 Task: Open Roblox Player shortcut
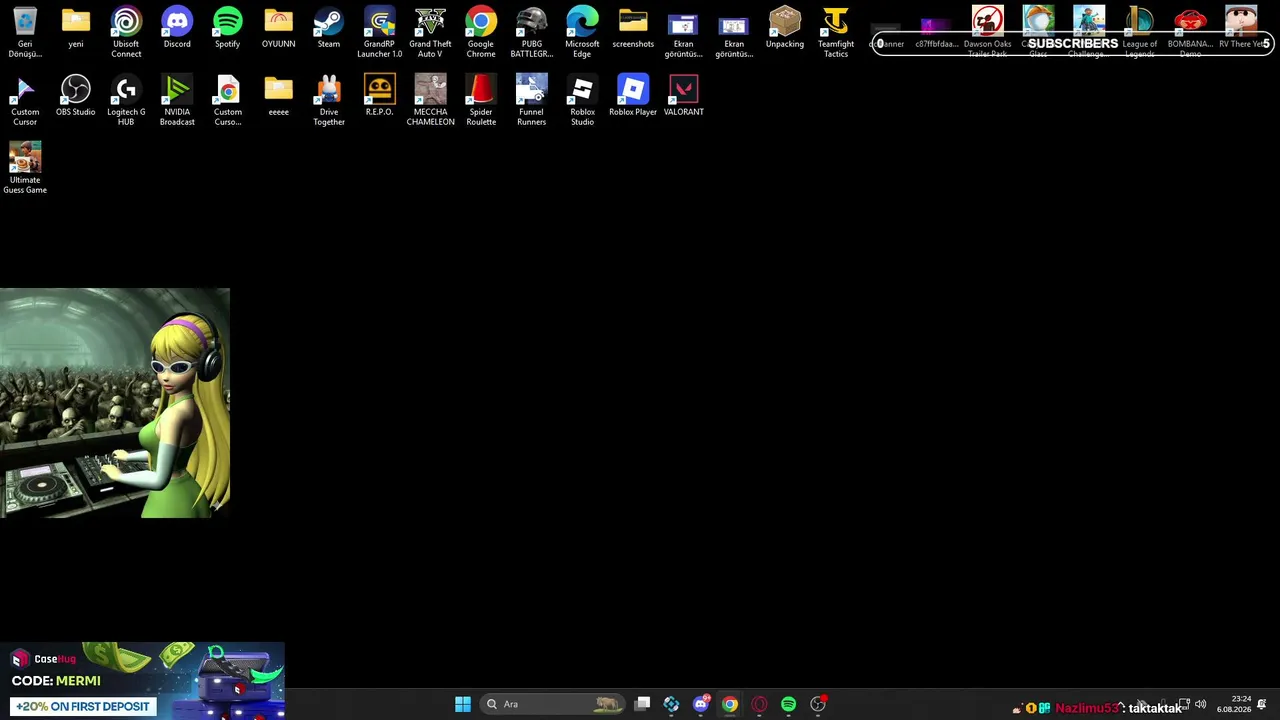[633, 96]
